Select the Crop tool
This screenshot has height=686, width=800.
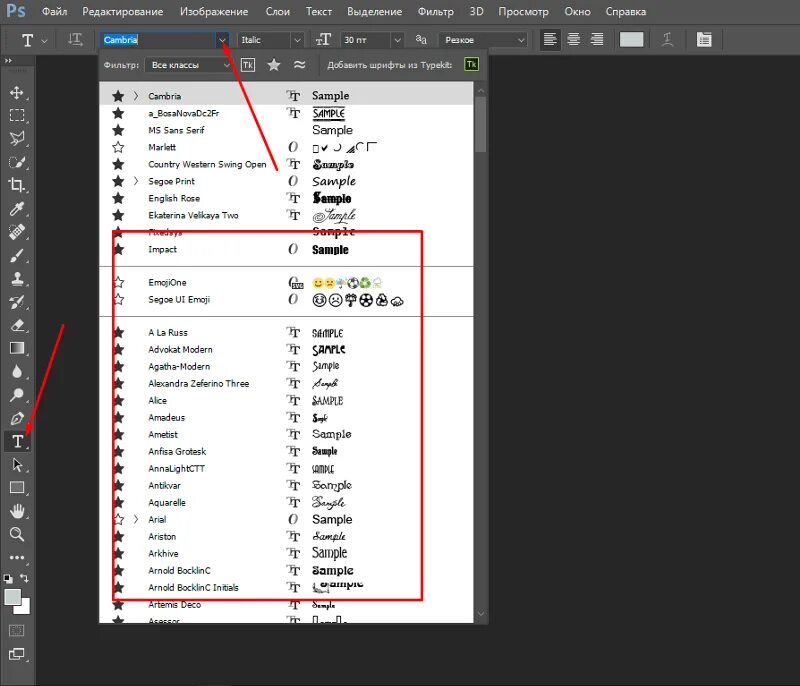click(x=17, y=185)
